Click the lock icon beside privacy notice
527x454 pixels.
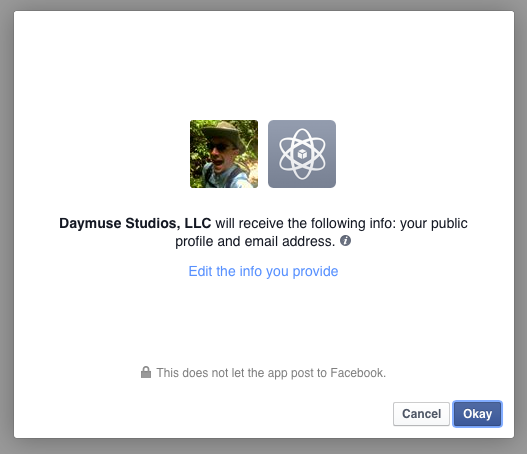coord(146,372)
